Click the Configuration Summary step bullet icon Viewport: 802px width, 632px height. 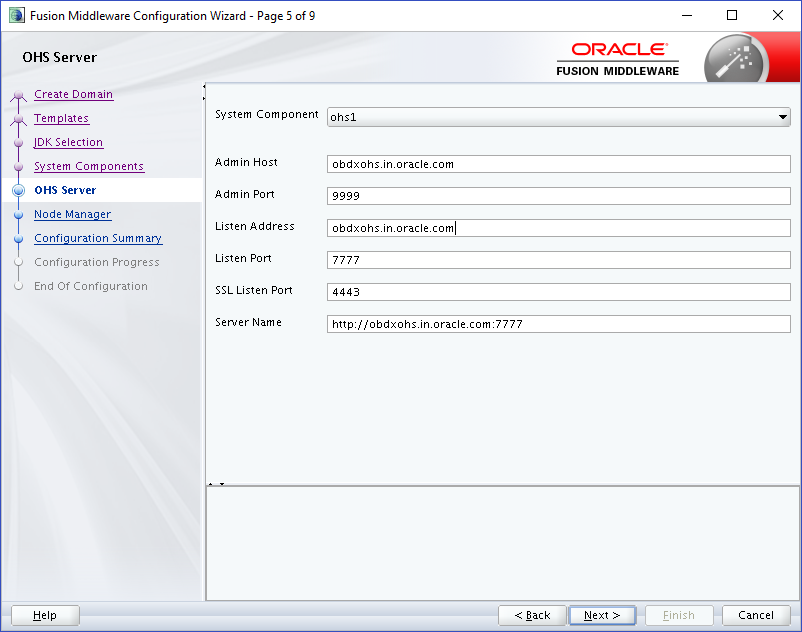(18, 239)
